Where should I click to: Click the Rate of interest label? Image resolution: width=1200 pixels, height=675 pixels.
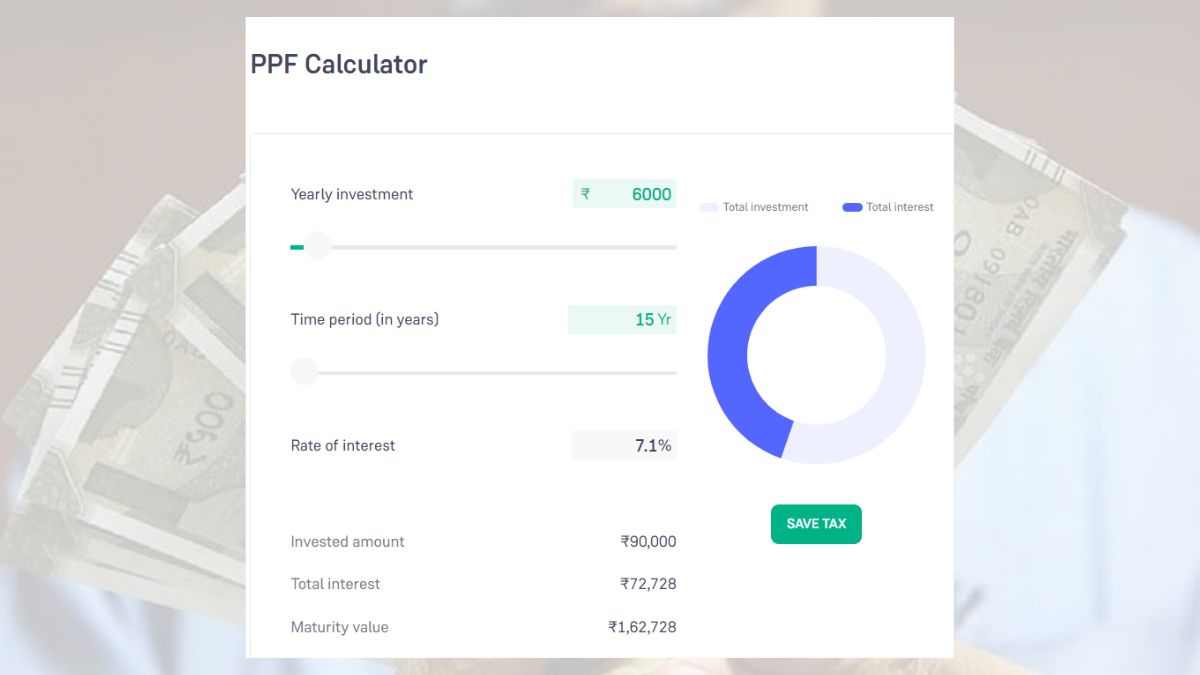pos(343,446)
